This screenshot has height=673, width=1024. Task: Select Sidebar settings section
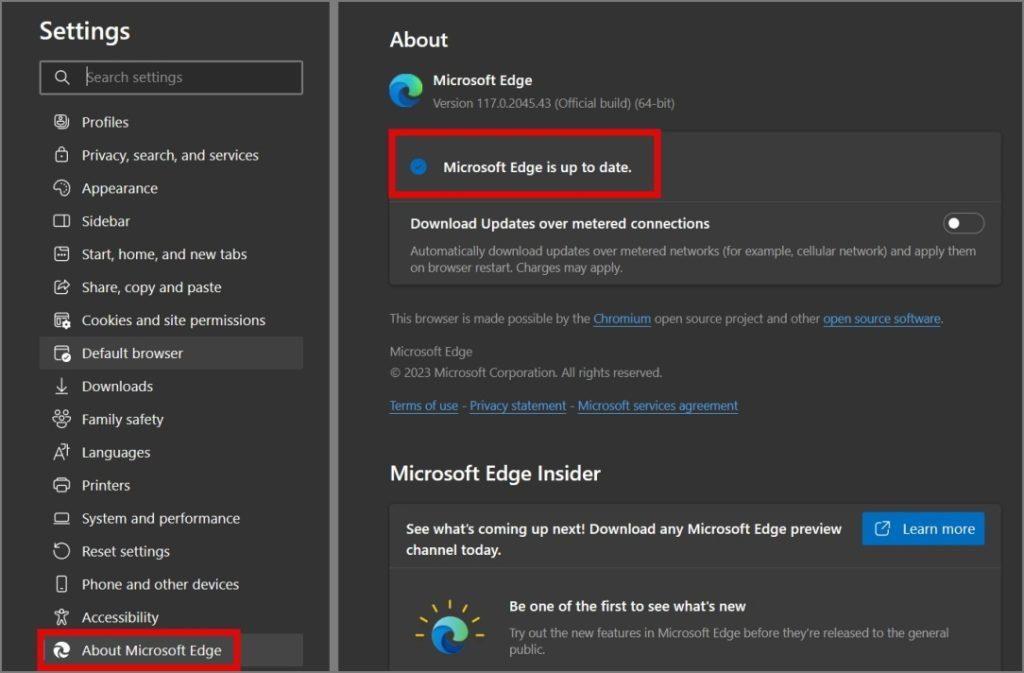171,221
